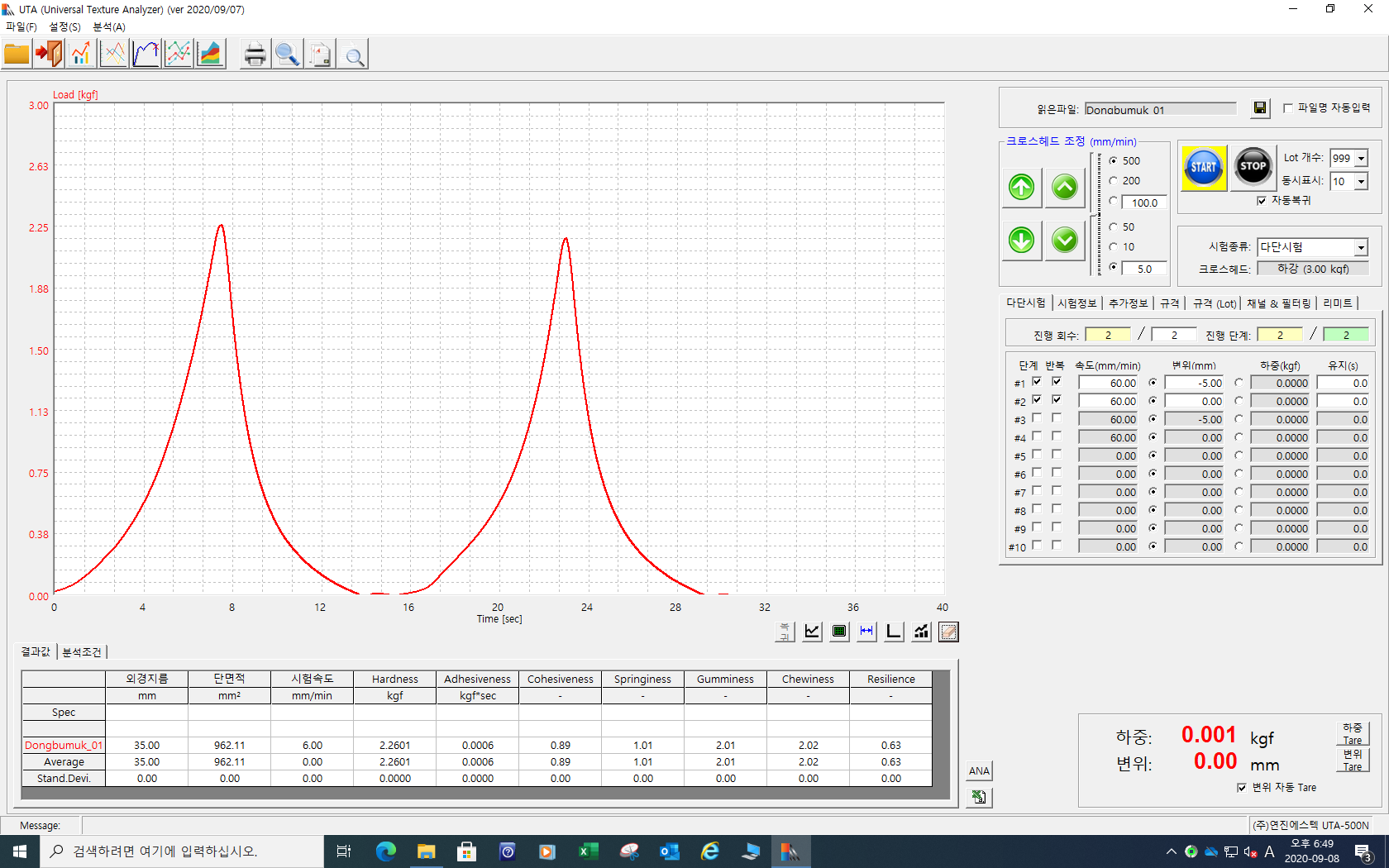Open the 동시표시 dropdown

click(1361, 182)
